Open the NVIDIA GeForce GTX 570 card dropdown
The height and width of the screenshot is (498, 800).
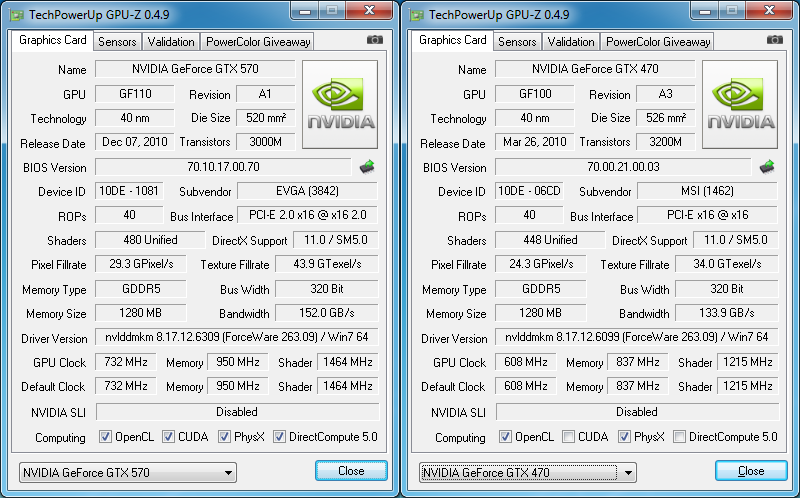pyautogui.click(x=128, y=472)
